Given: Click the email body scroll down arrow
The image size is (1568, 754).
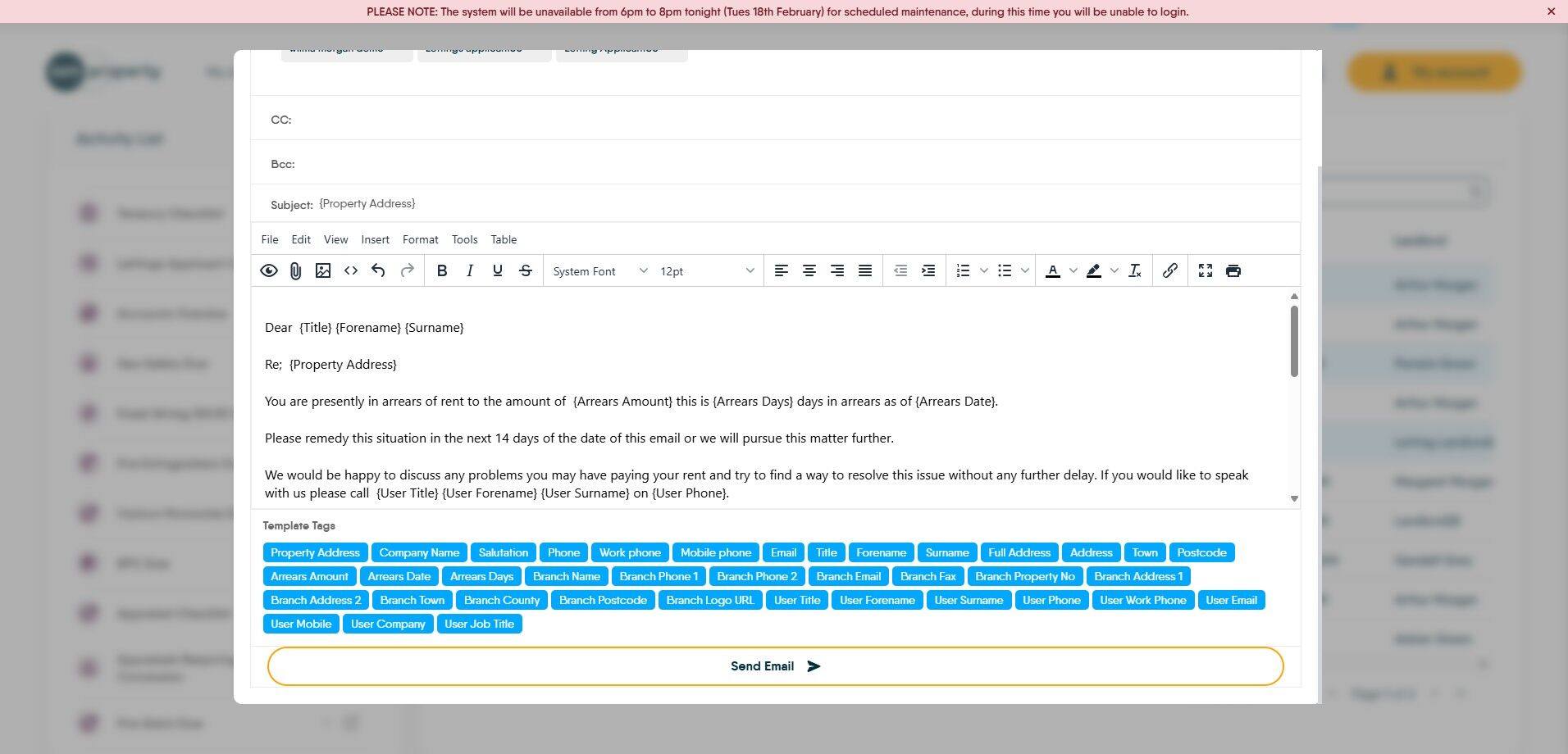Looking at the screenshot, I should click(1294, 498).
